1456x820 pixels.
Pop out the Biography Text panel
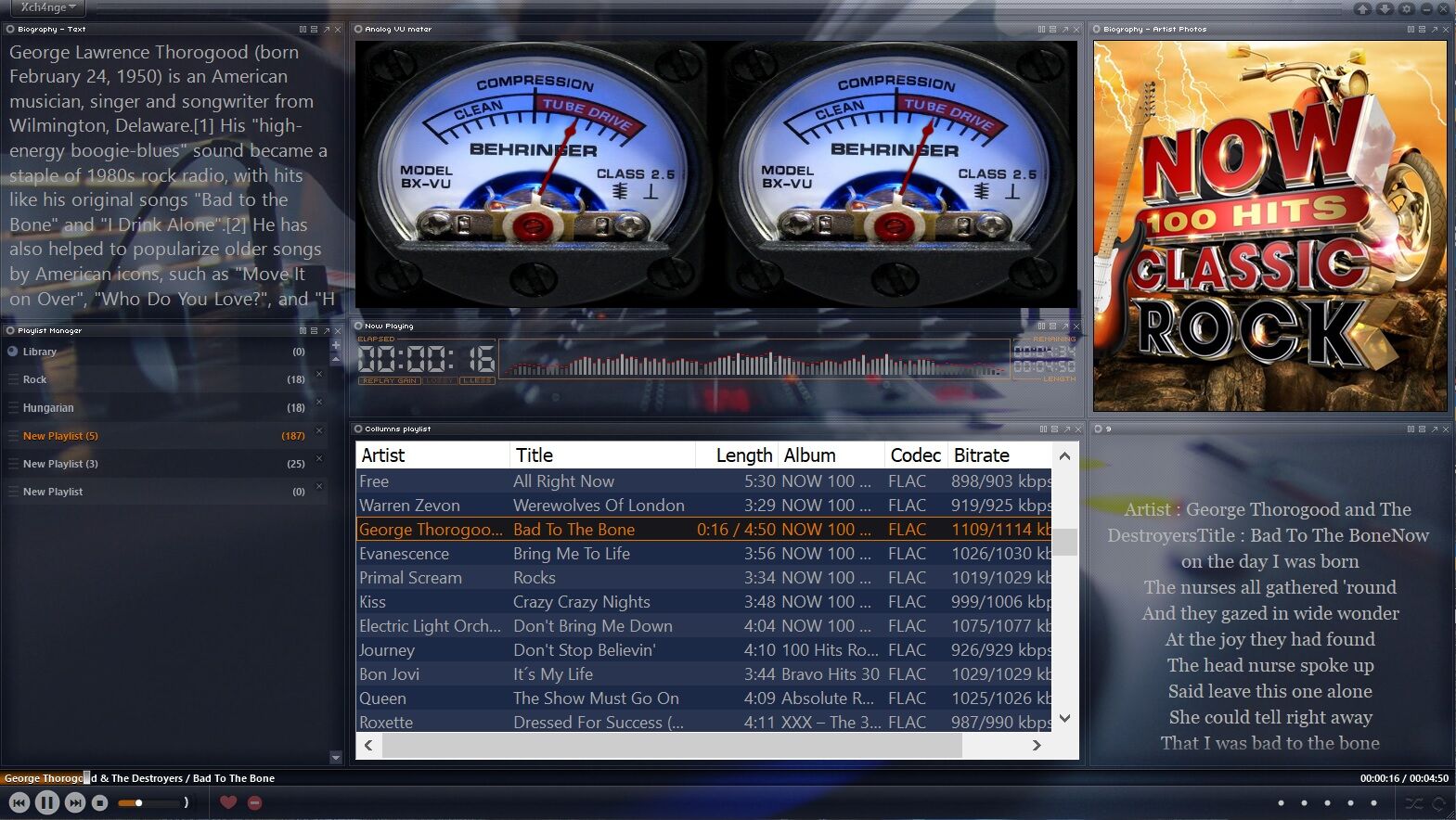pos(326,30)
